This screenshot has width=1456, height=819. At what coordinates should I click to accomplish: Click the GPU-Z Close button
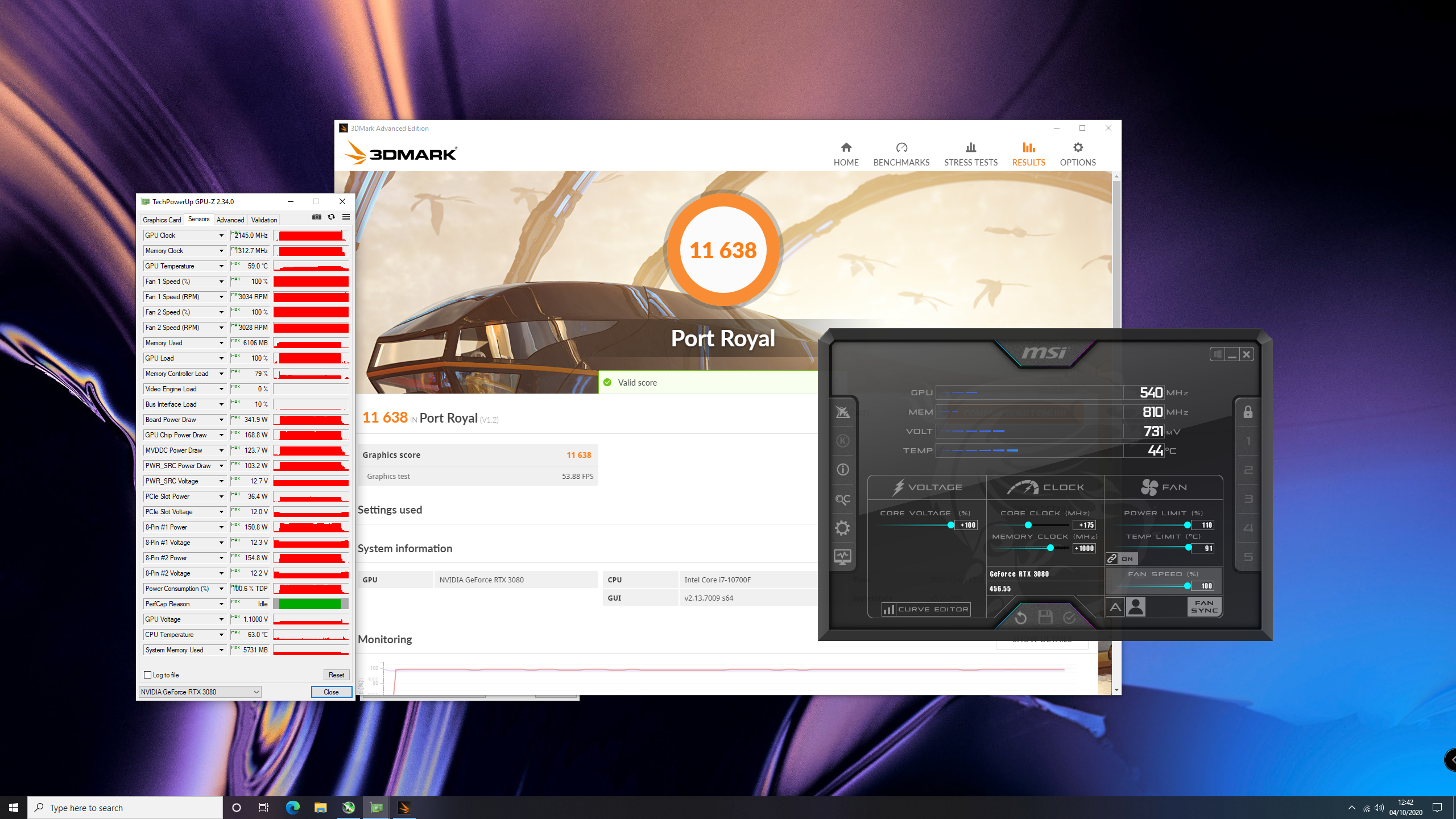tap(331, 692)
